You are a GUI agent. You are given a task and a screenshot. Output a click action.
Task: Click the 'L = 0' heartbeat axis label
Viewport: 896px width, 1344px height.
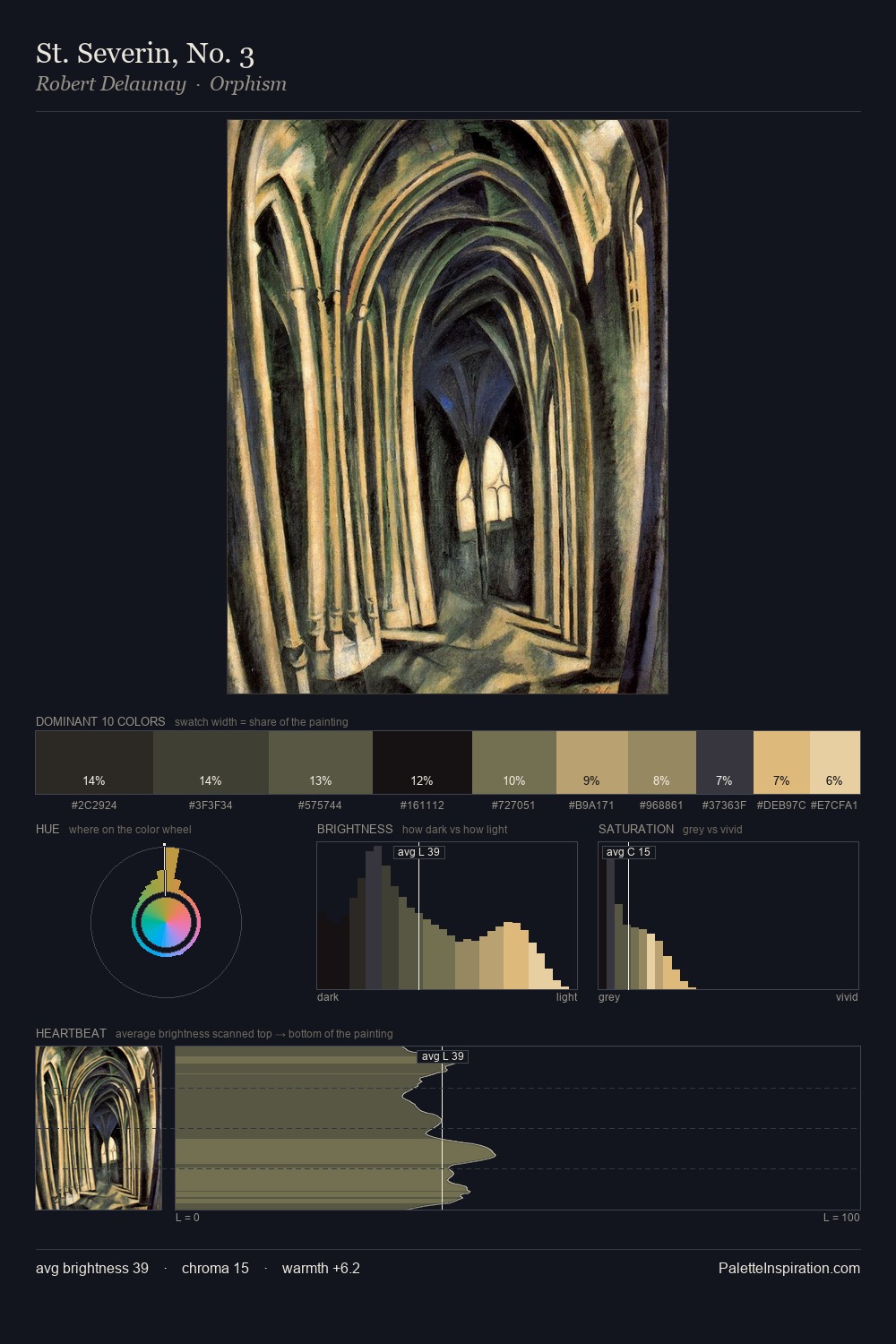pos(187,1218)
